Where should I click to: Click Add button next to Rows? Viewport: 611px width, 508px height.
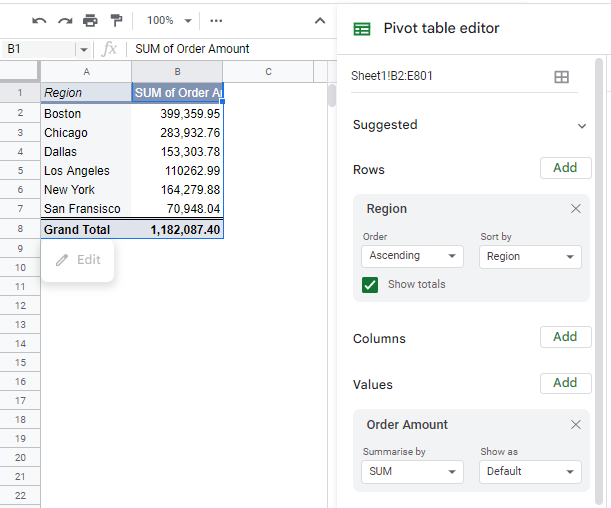(565, 168)
